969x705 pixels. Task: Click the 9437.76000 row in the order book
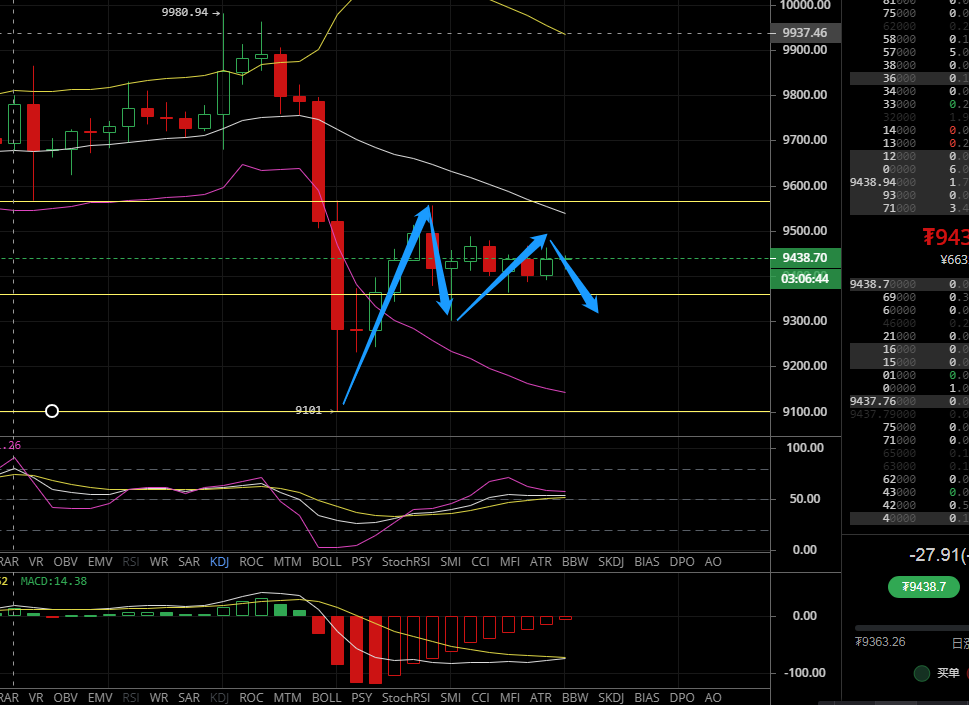tap(909, 401)
